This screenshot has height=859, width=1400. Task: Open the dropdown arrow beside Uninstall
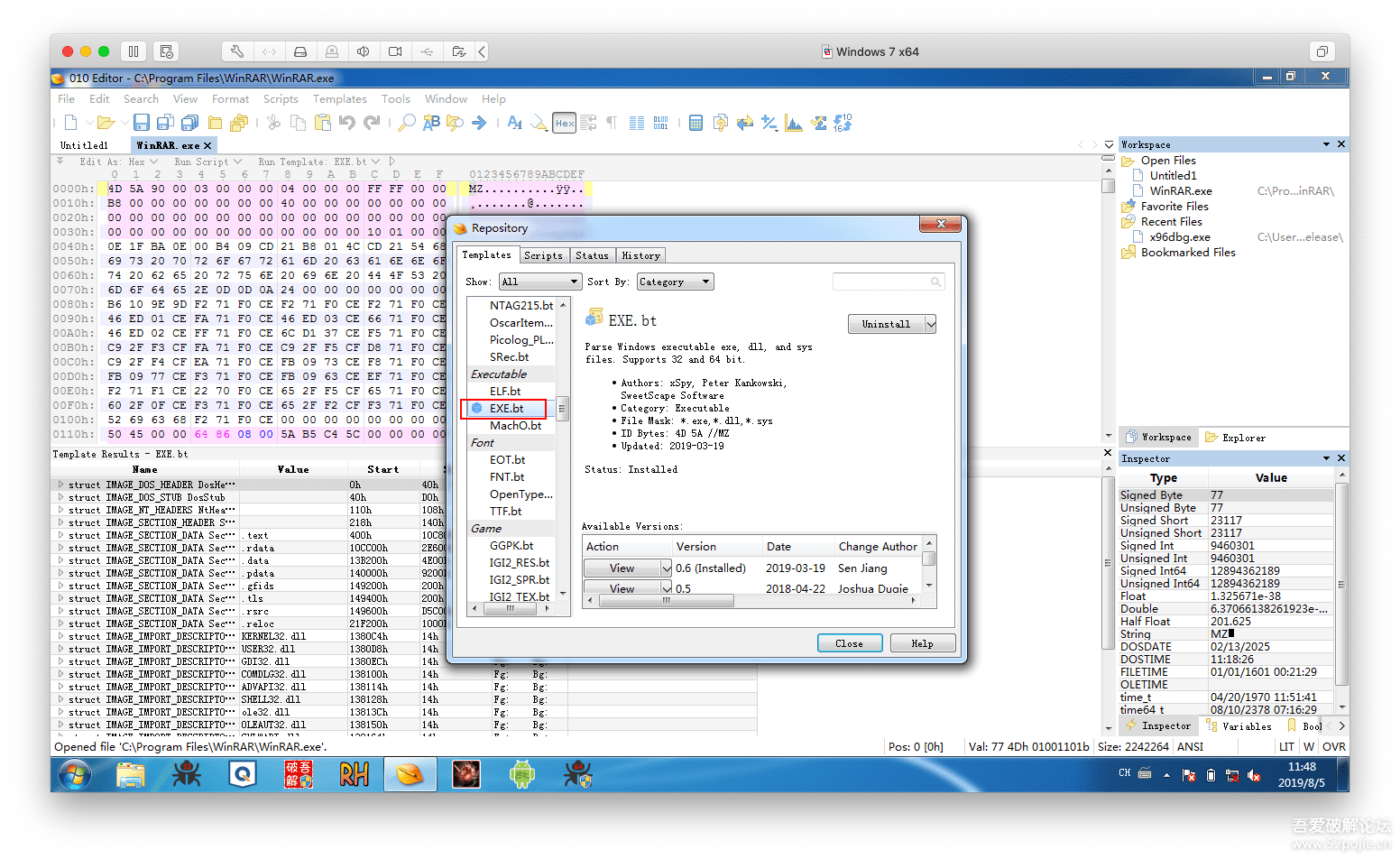(931, 324)
